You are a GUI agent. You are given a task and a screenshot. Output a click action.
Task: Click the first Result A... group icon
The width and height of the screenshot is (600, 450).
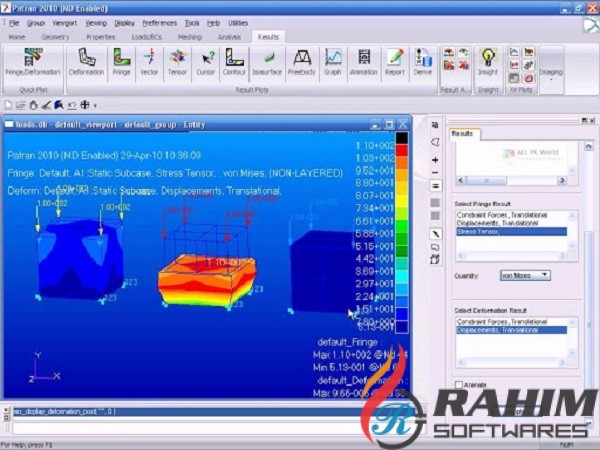click(x=449, y=52)
